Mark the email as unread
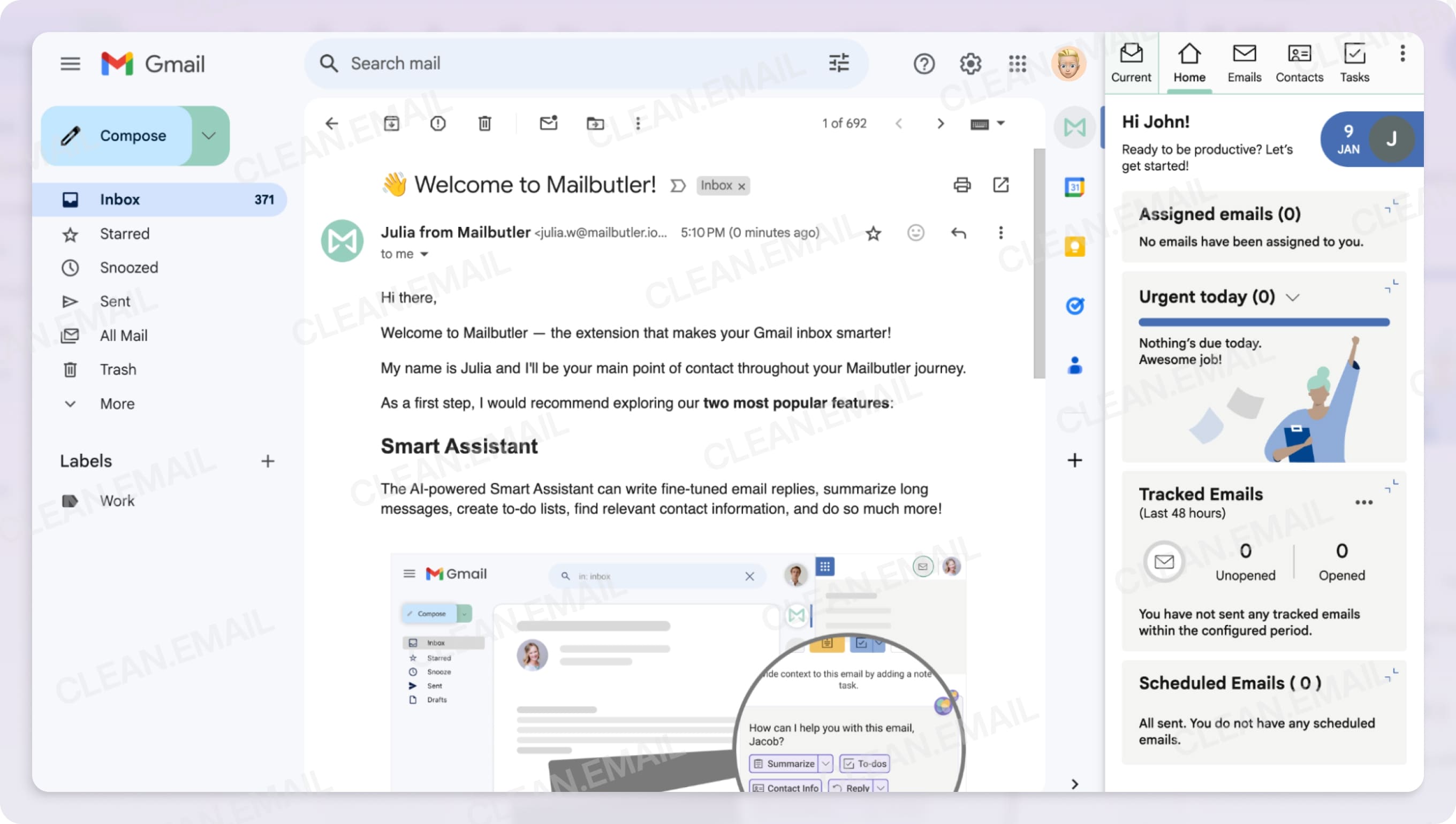 548,124
